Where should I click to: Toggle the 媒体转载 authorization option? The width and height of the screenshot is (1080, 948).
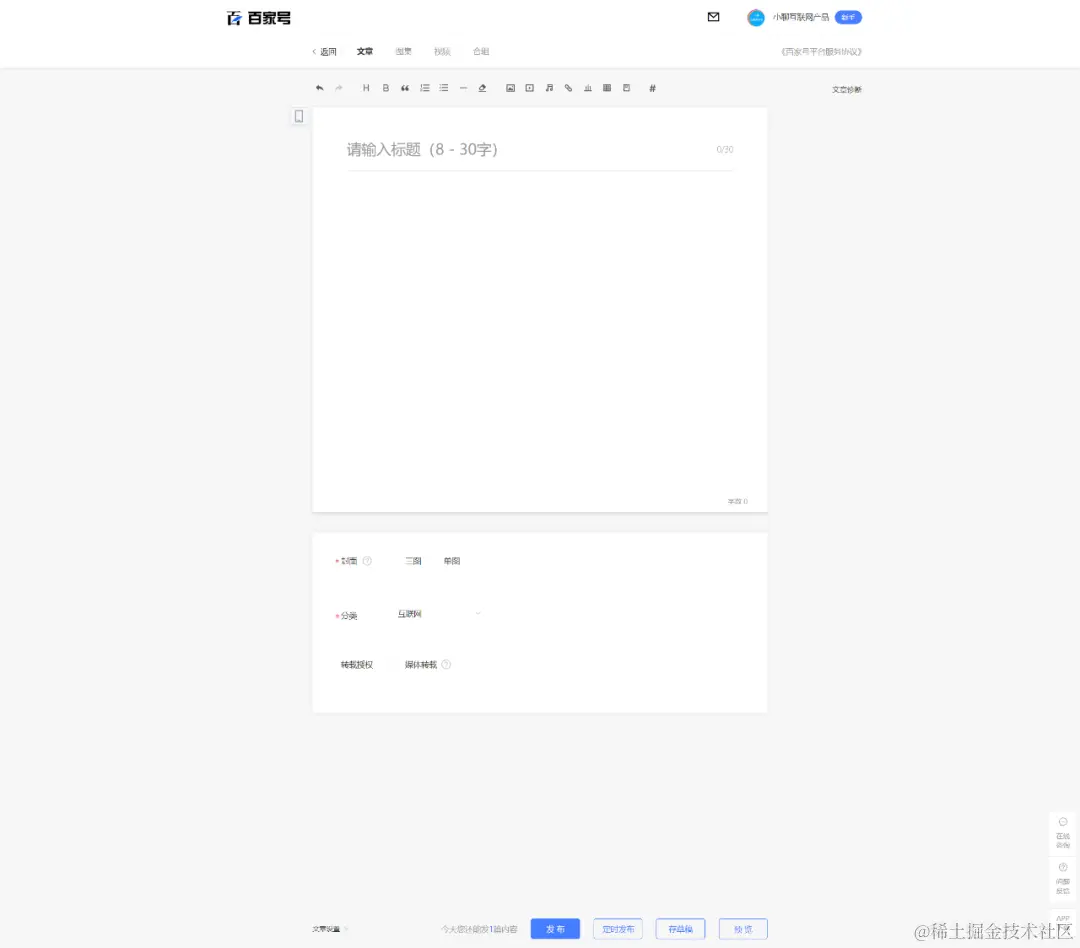point(421,665)
